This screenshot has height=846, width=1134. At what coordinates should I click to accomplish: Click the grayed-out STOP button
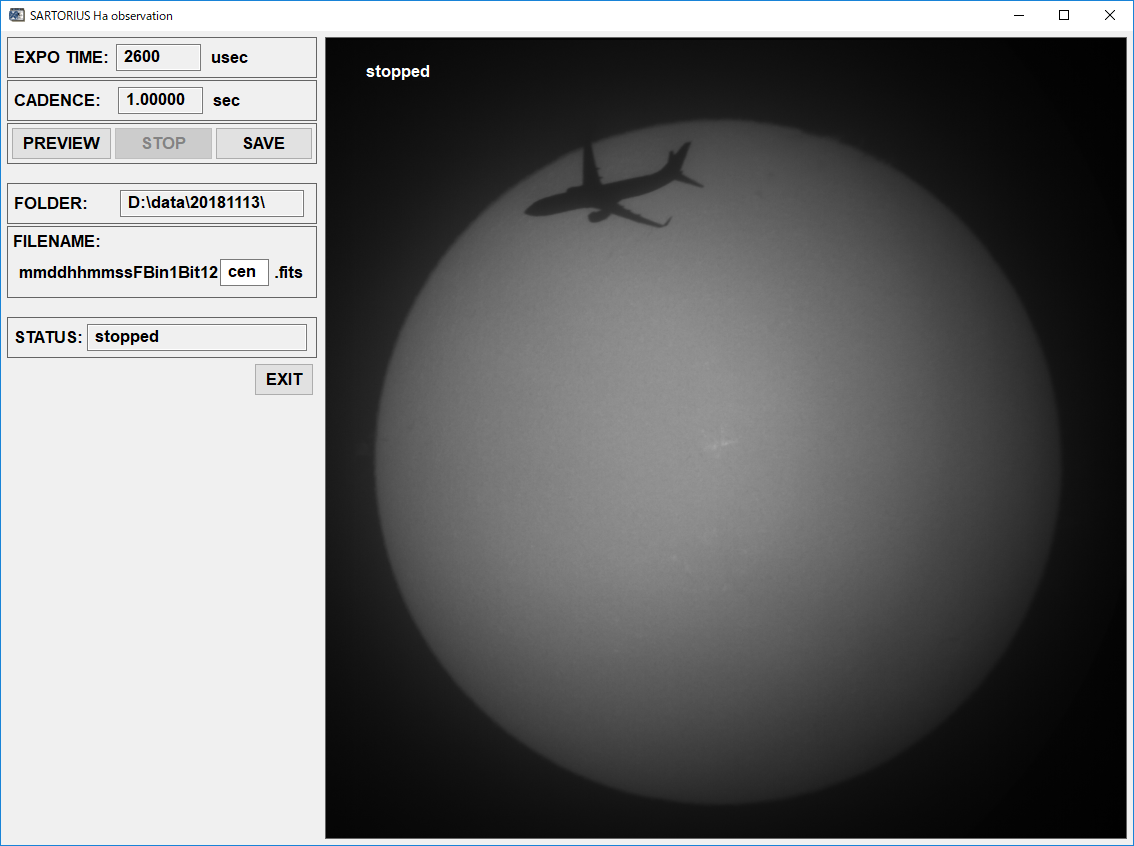click(163, 143)
